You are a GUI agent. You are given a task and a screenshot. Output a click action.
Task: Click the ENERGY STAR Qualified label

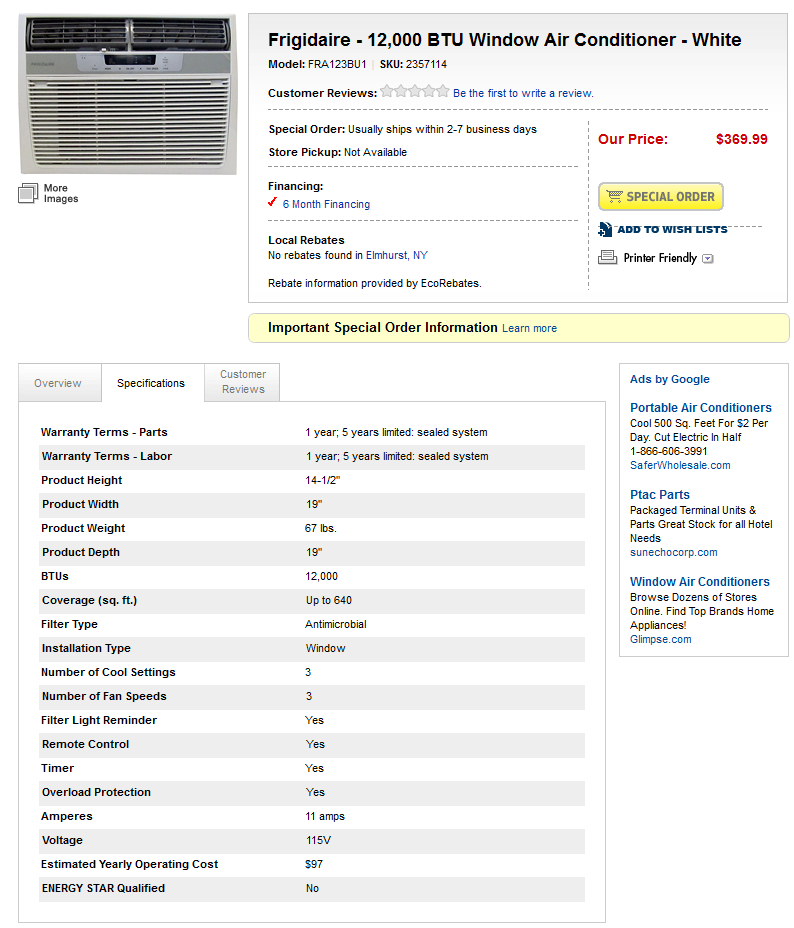tap(104, 888)
